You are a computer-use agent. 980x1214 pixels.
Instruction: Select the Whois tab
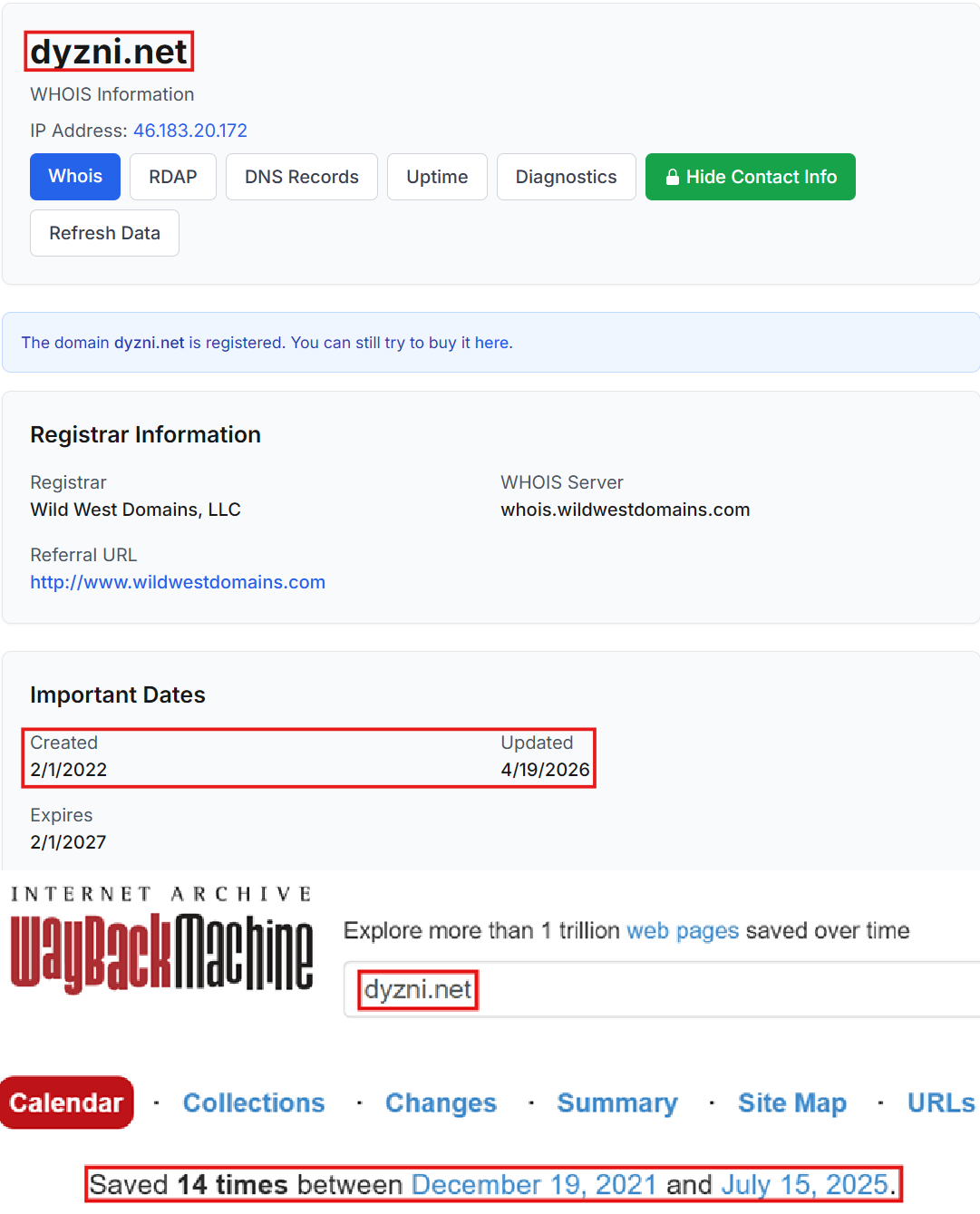pos(75,177)
